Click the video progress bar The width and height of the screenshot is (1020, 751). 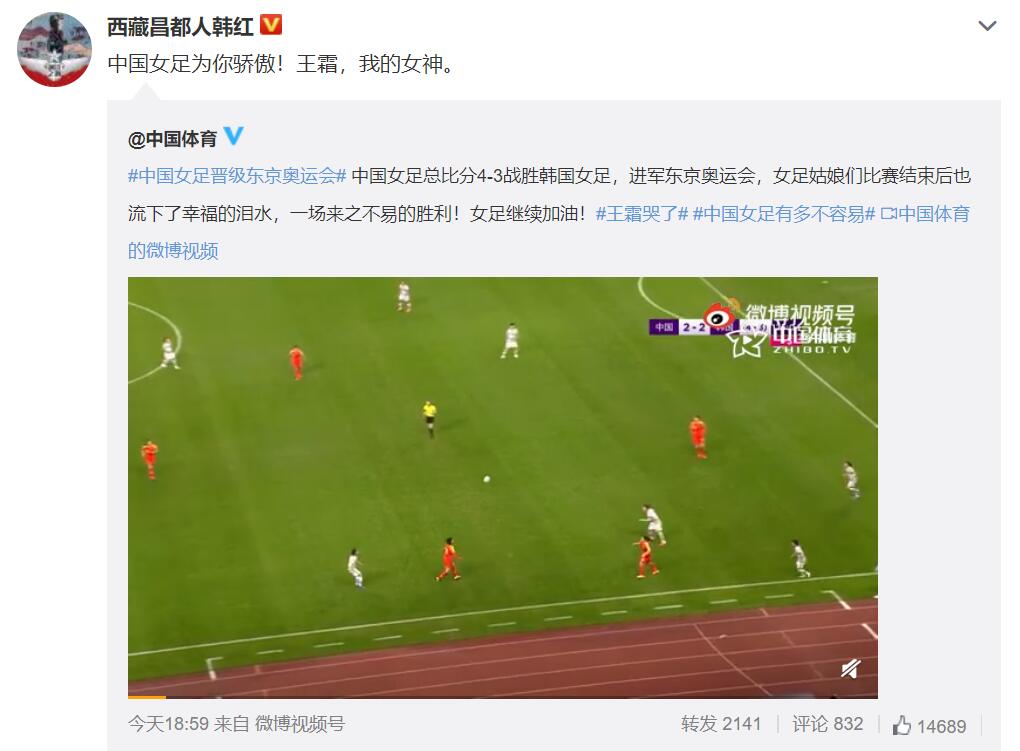tap(503, 697)
